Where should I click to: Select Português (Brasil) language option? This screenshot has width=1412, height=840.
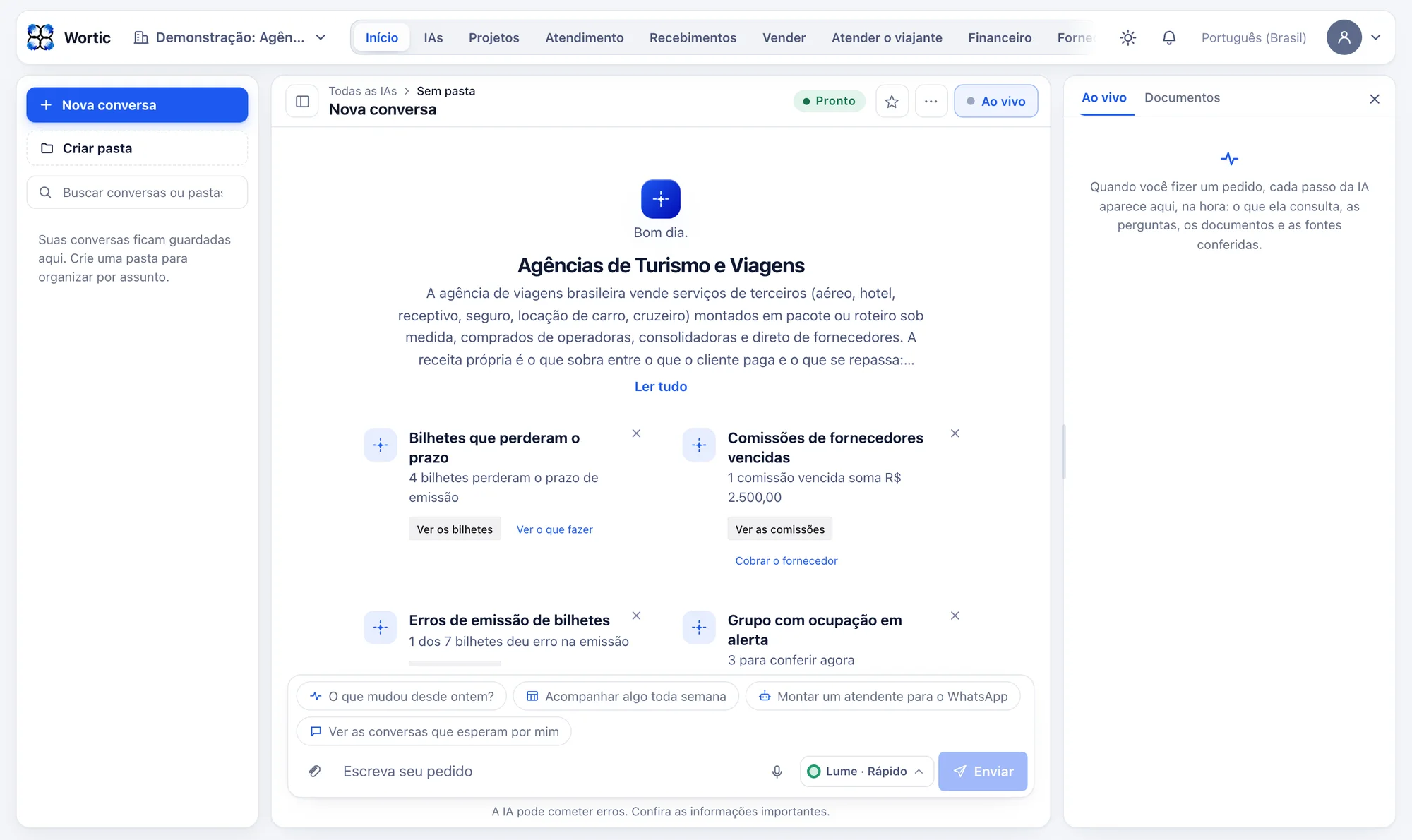pos(1254,37)
